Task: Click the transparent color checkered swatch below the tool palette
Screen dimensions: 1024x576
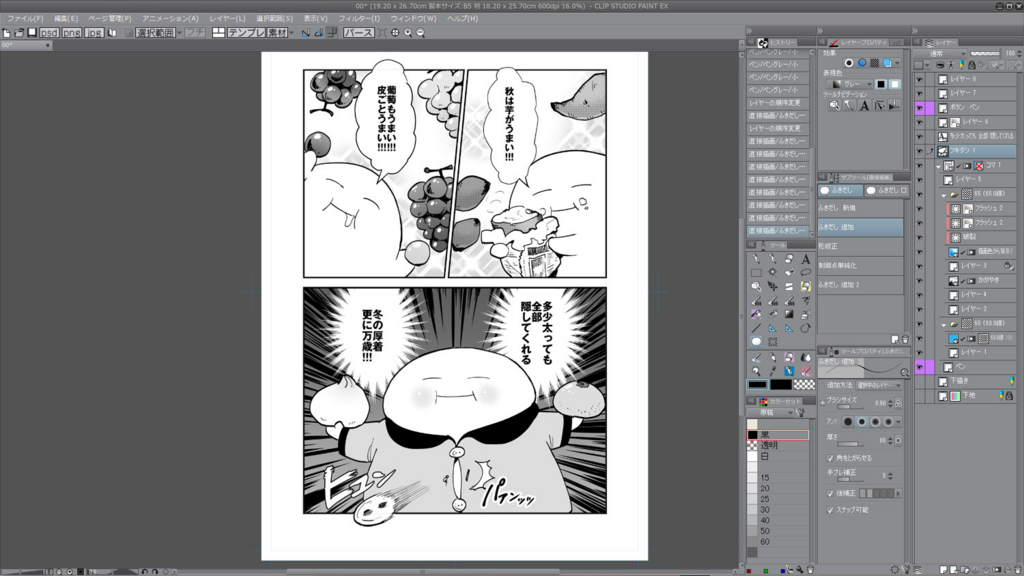Action: (x=804, y=385)
